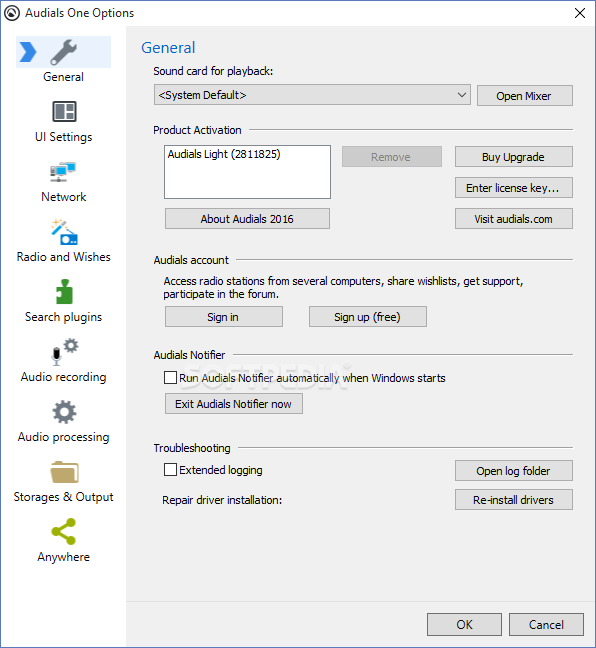Click Exit Audials Notifier now button
The width and height of the screenshot is (596, 648).
[x=234, y=404]
